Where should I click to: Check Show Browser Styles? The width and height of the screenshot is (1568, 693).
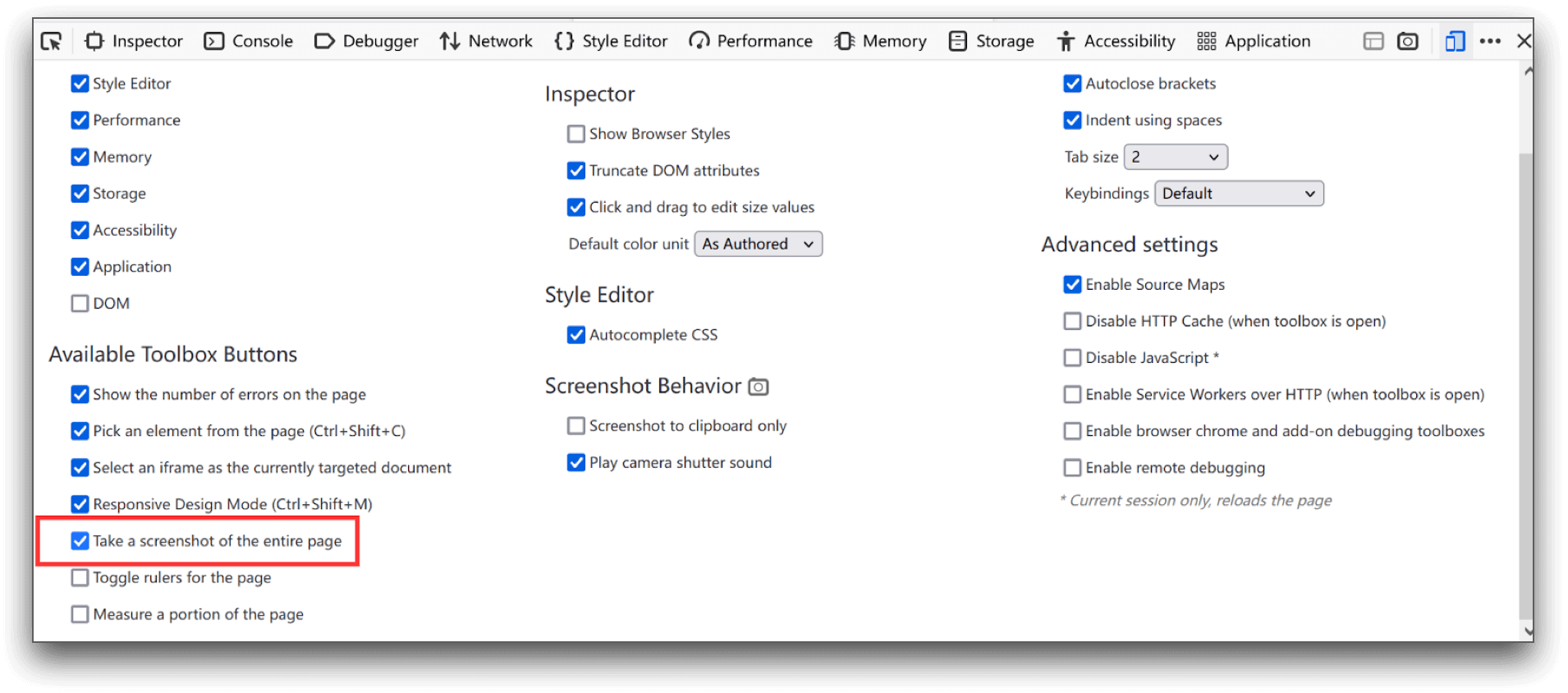click(576, 134)
